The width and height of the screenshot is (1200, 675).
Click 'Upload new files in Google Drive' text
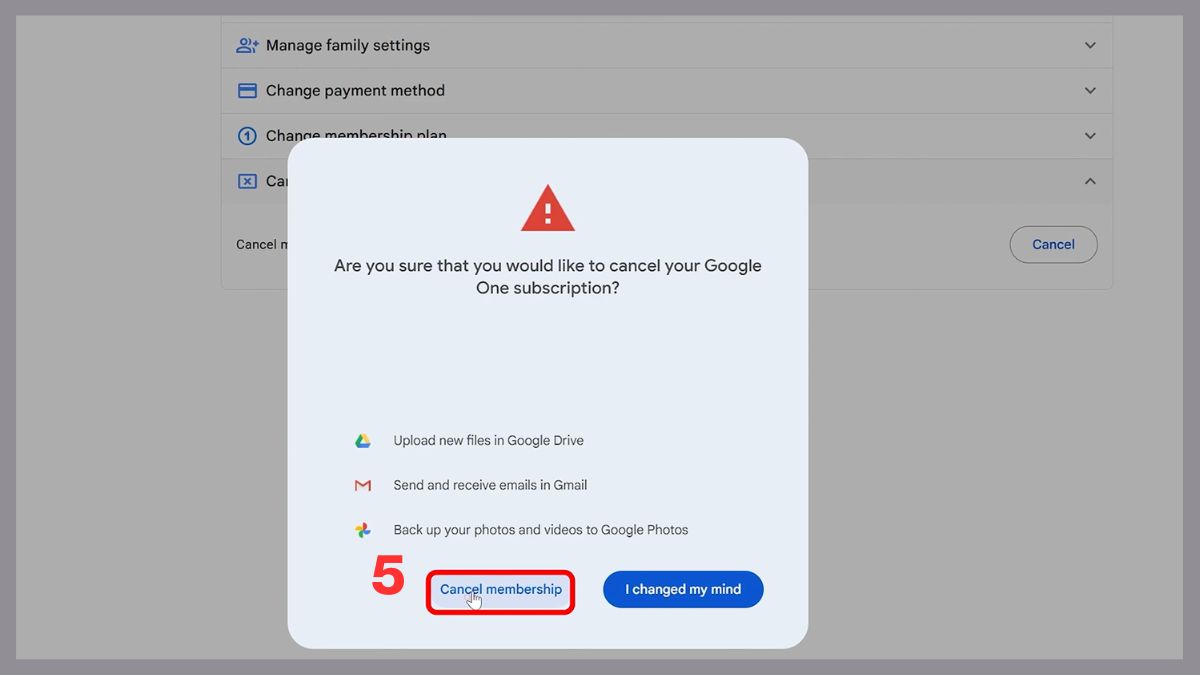[x=488, y=441]
